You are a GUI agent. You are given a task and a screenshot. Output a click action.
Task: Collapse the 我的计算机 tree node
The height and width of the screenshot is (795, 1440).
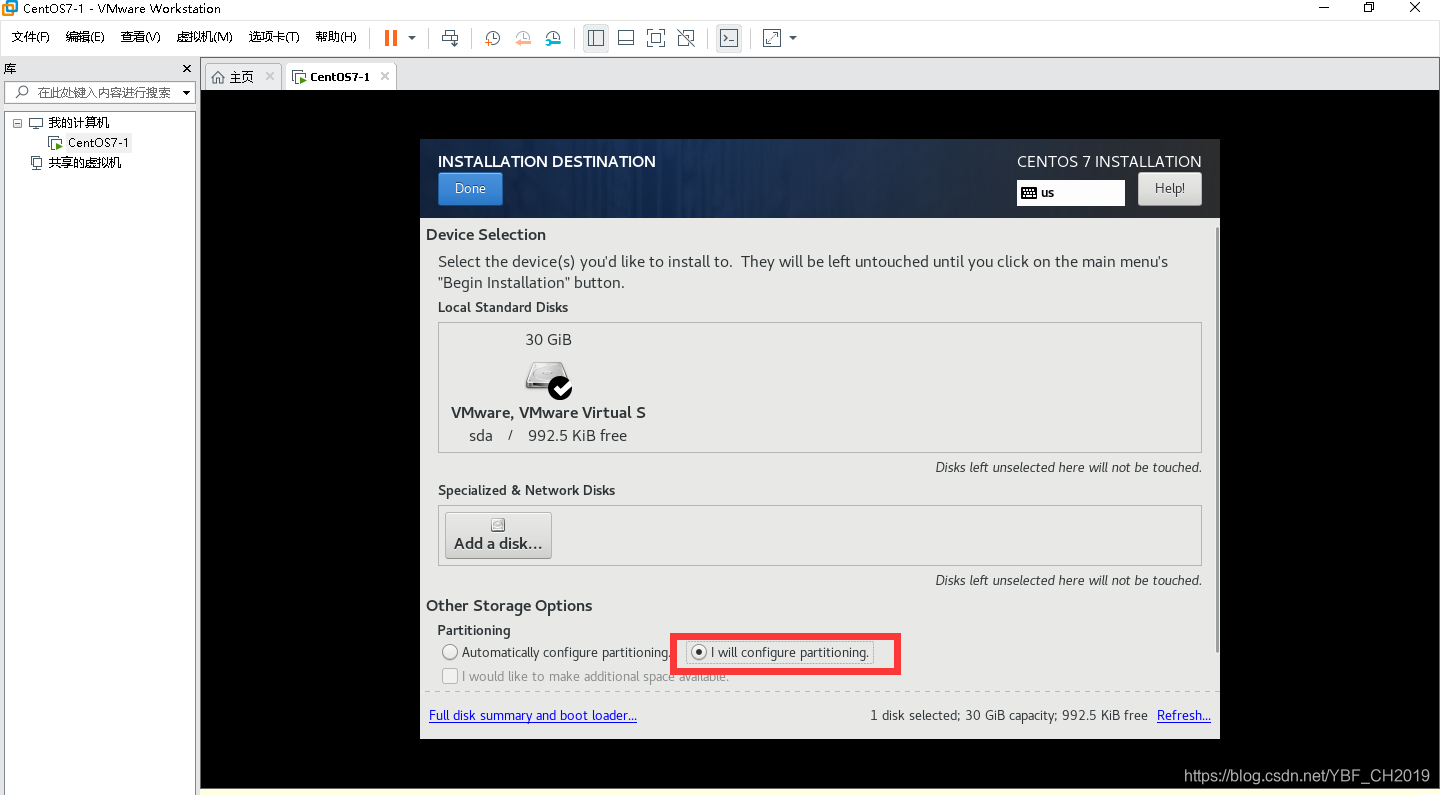click(17, 123)
